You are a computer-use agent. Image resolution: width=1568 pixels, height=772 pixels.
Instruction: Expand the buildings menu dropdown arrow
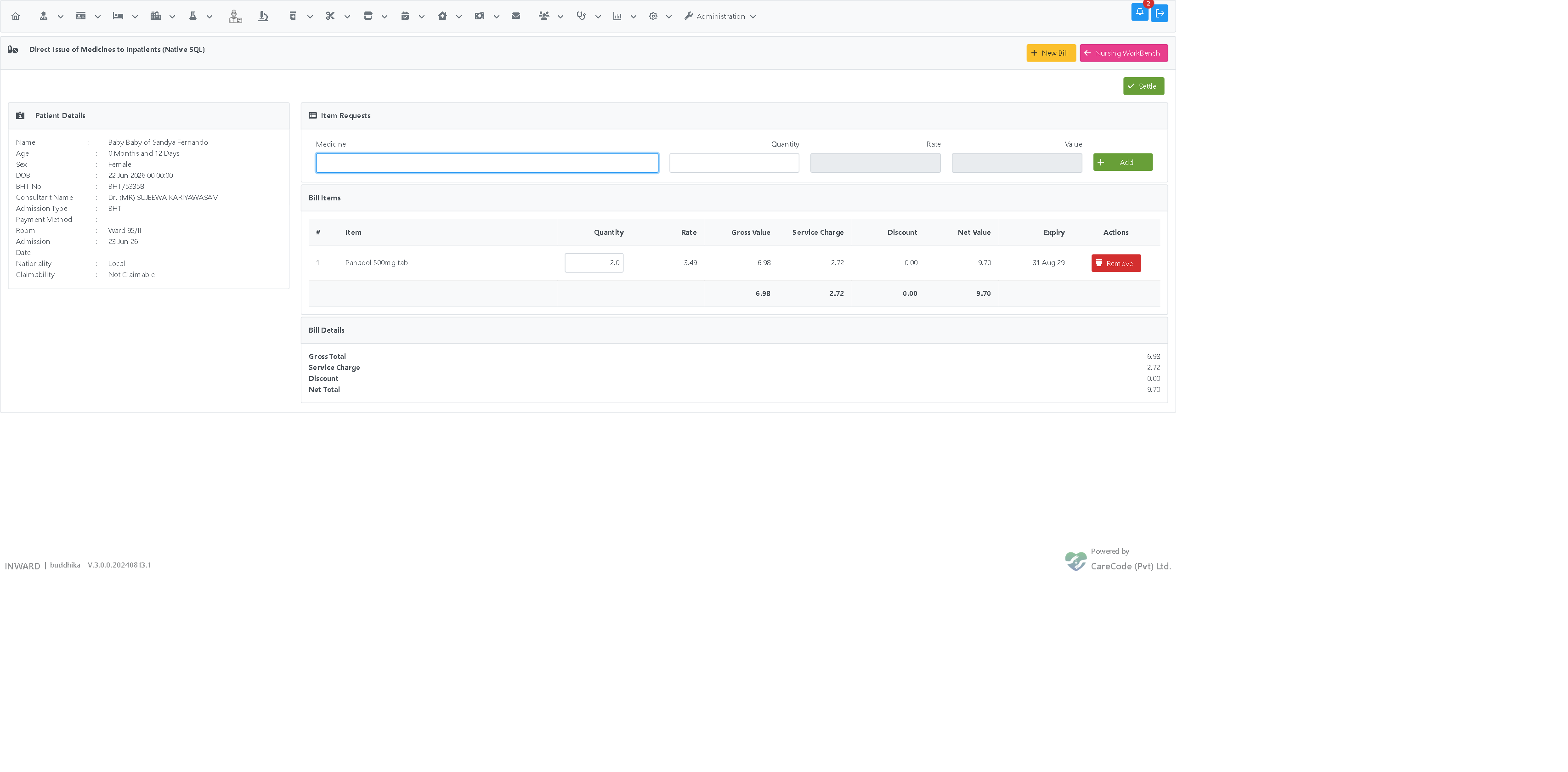[172, 17]
